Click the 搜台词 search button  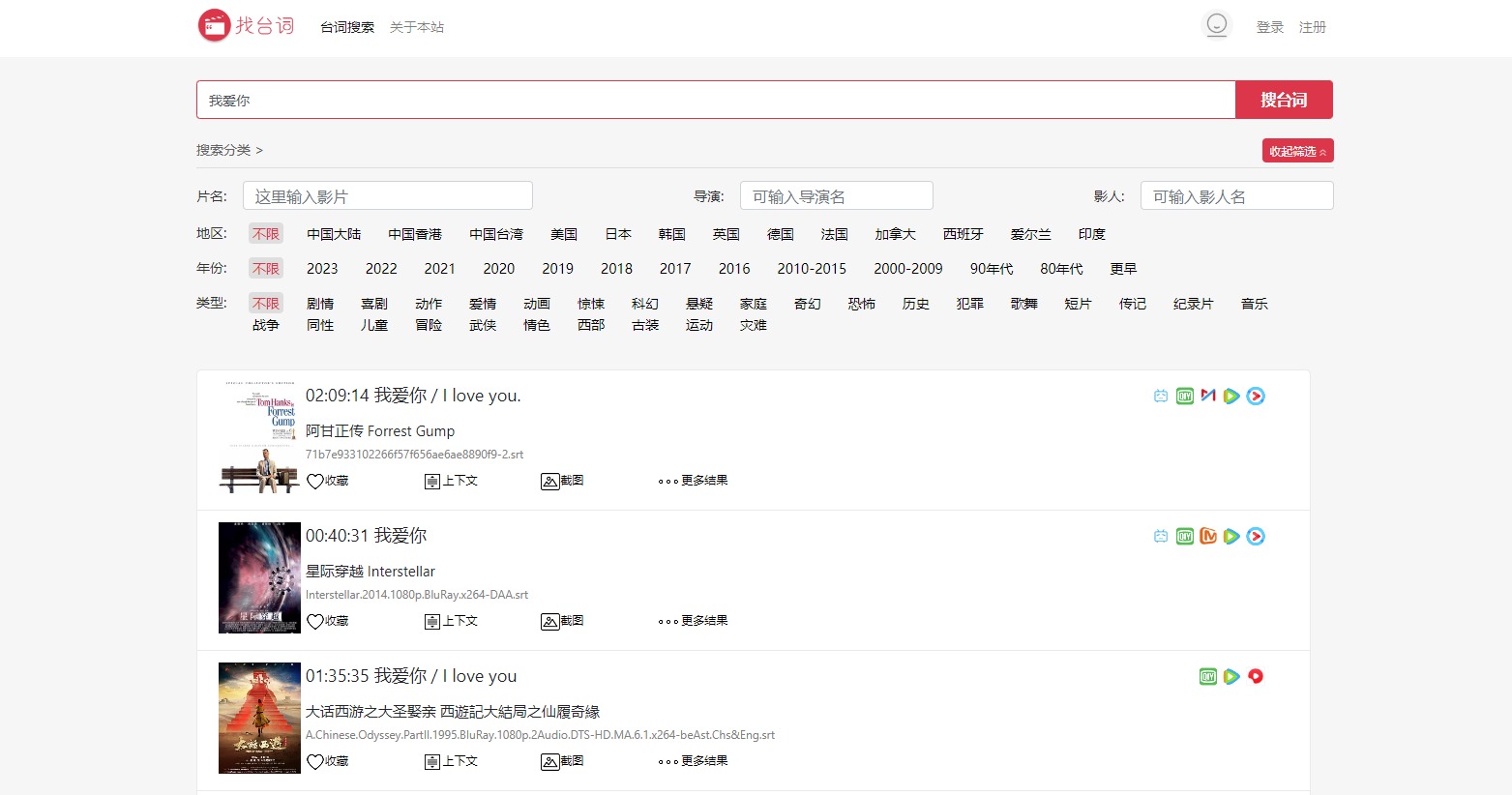pos(1284,100)
